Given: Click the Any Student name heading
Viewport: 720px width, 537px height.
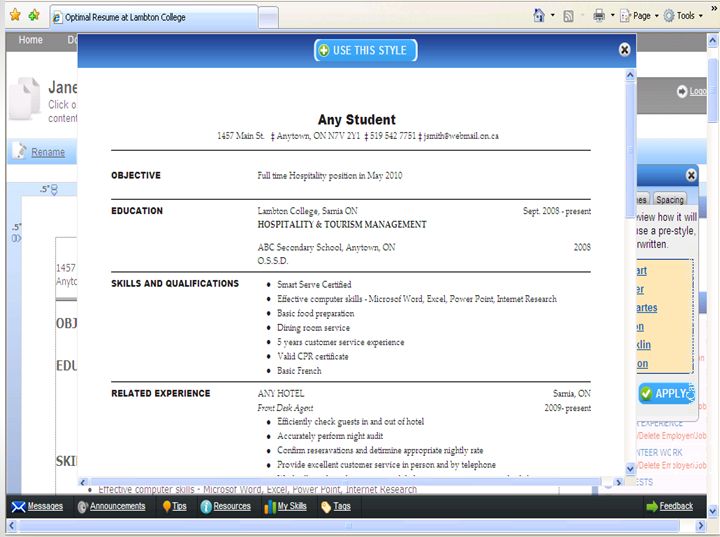Looking at the screenshot, I should 357,120.
